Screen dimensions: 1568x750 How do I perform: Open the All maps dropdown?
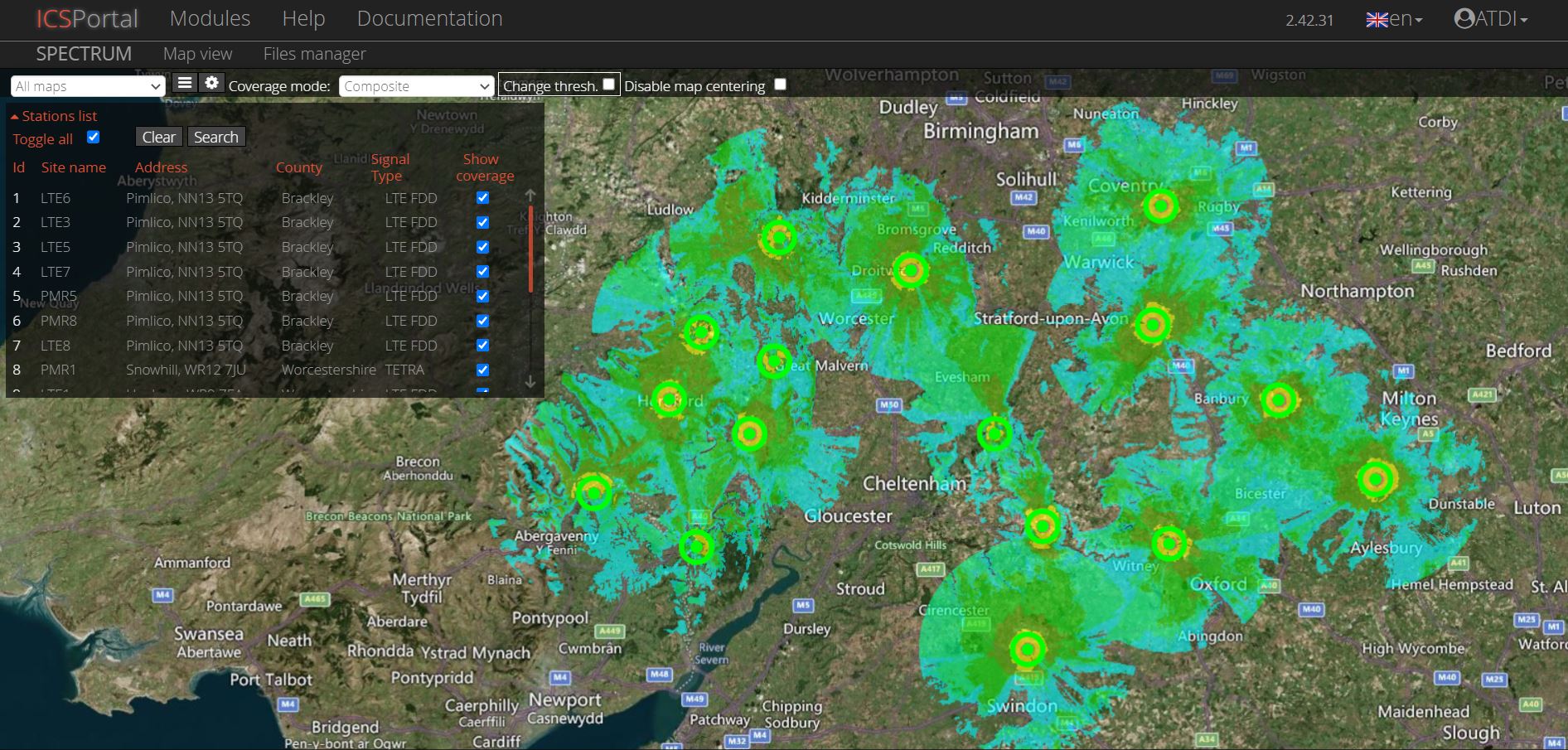[88, 86]
